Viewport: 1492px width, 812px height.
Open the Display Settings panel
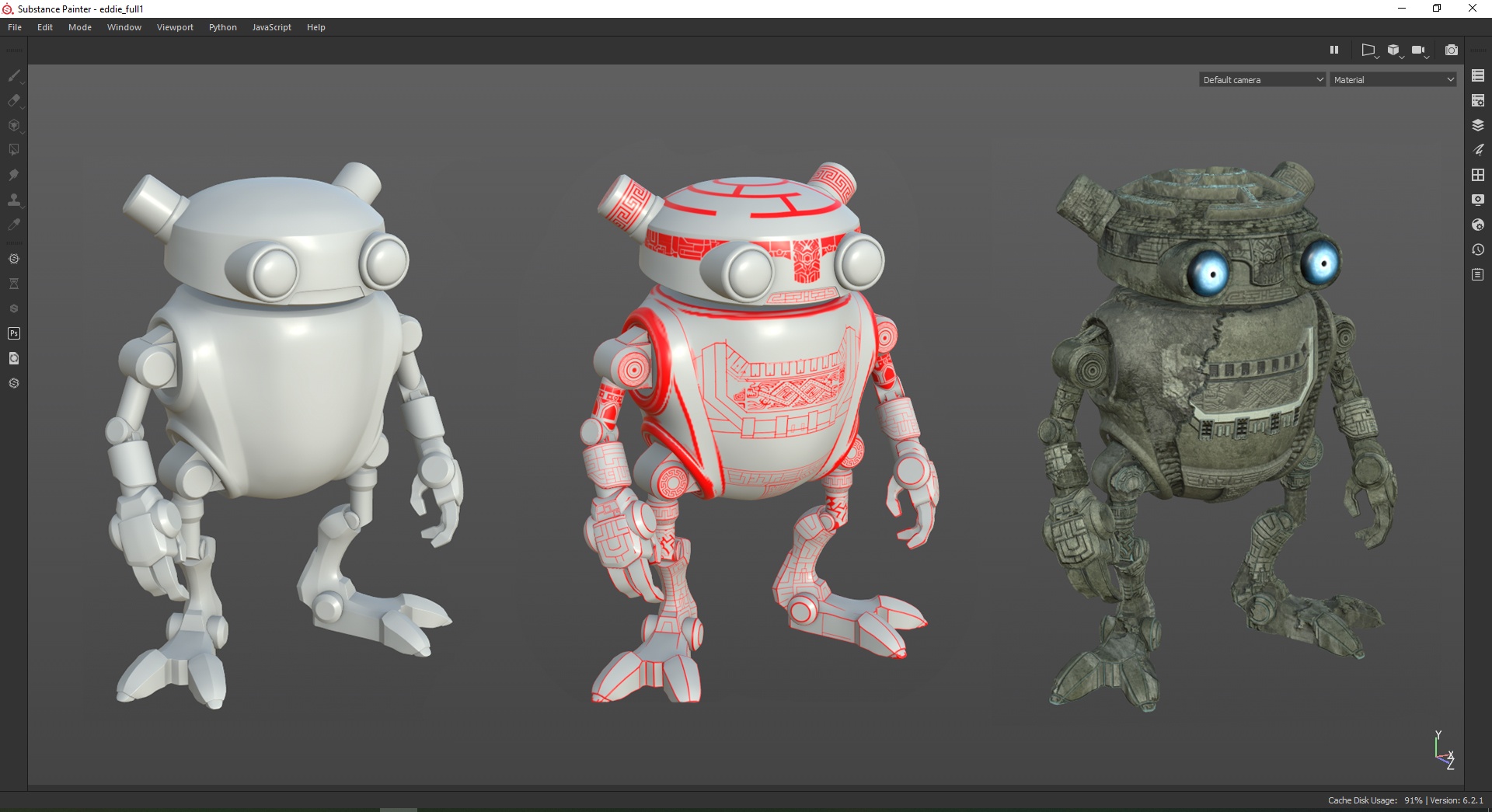[1478, 200]
